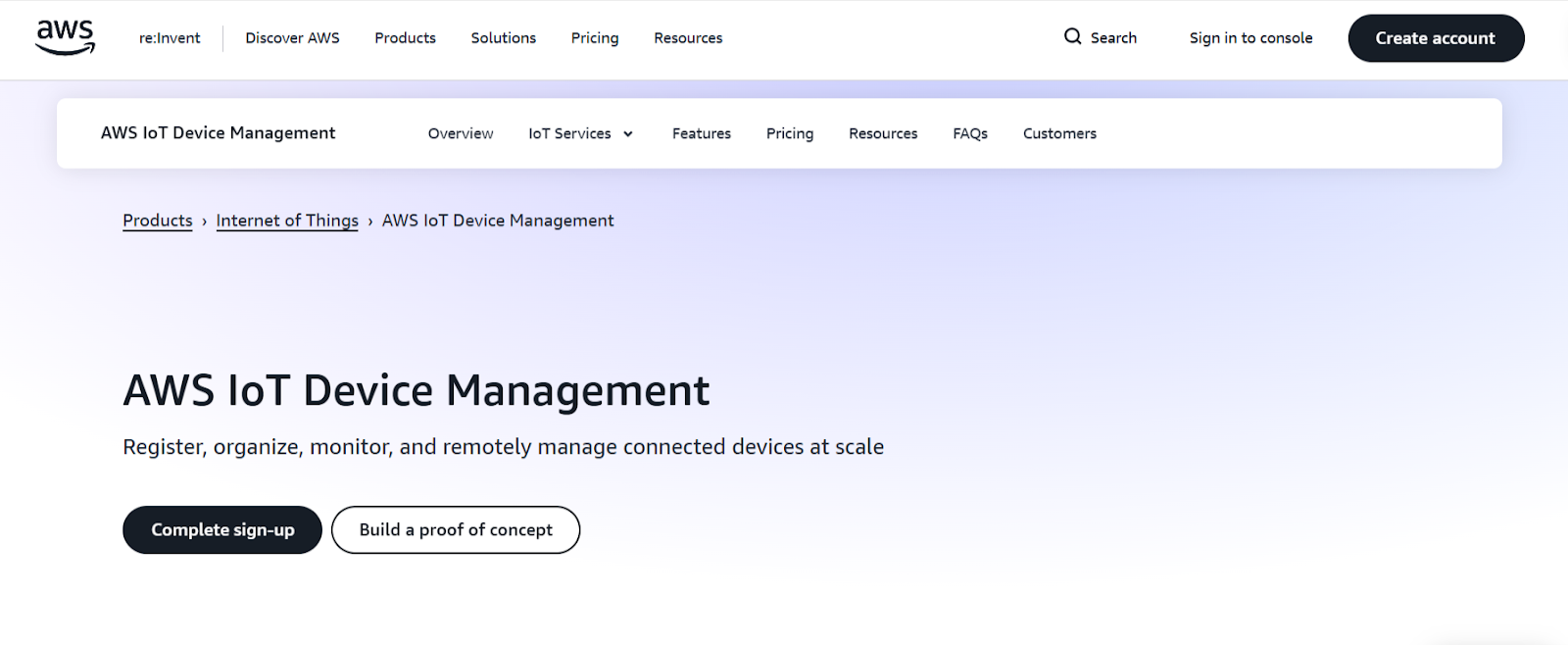The image size is (1568, 645).
Task: Click the Complete sign-up button
Action: click(x=222, y=530)
